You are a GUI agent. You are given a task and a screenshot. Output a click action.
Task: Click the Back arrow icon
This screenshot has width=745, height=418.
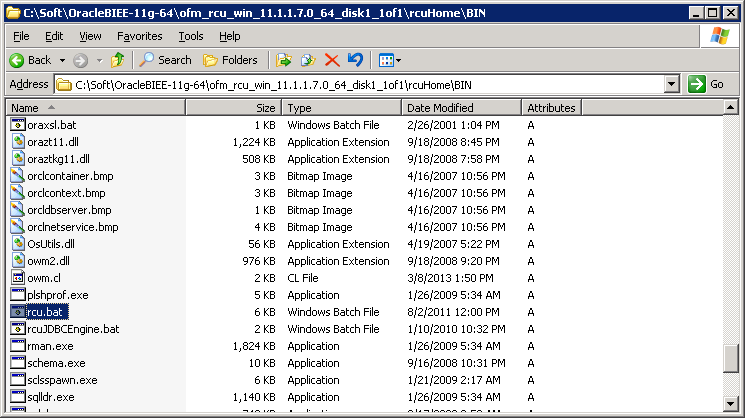point(17,60)
